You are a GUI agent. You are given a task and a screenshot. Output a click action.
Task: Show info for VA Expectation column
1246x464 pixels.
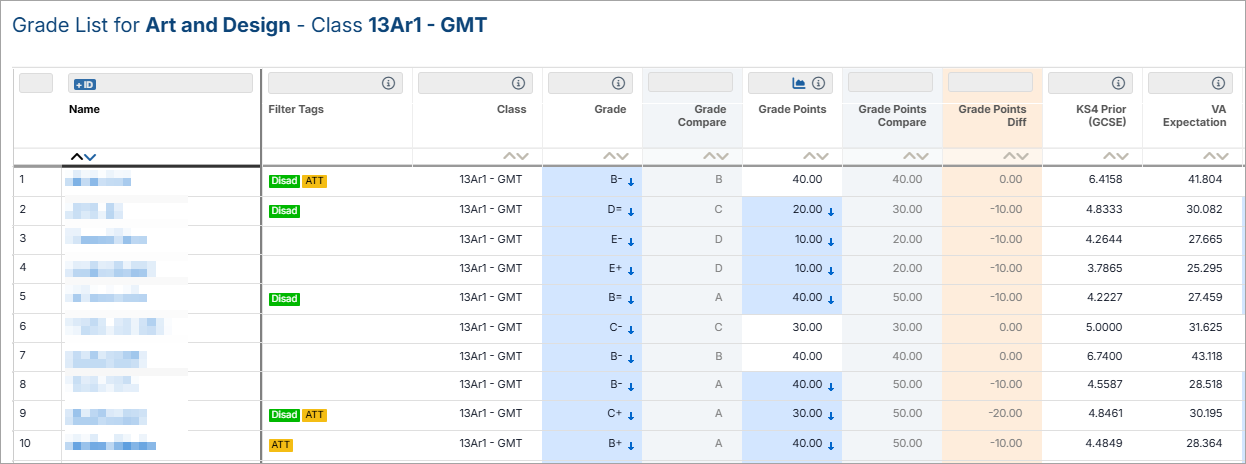point(1218,83)
